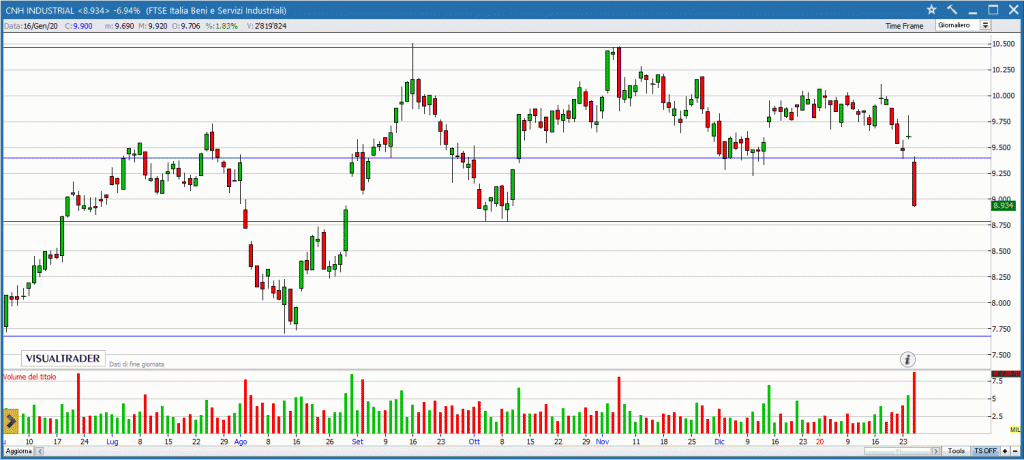Click the 'Dati di fine giornata' text

point(136,363)
